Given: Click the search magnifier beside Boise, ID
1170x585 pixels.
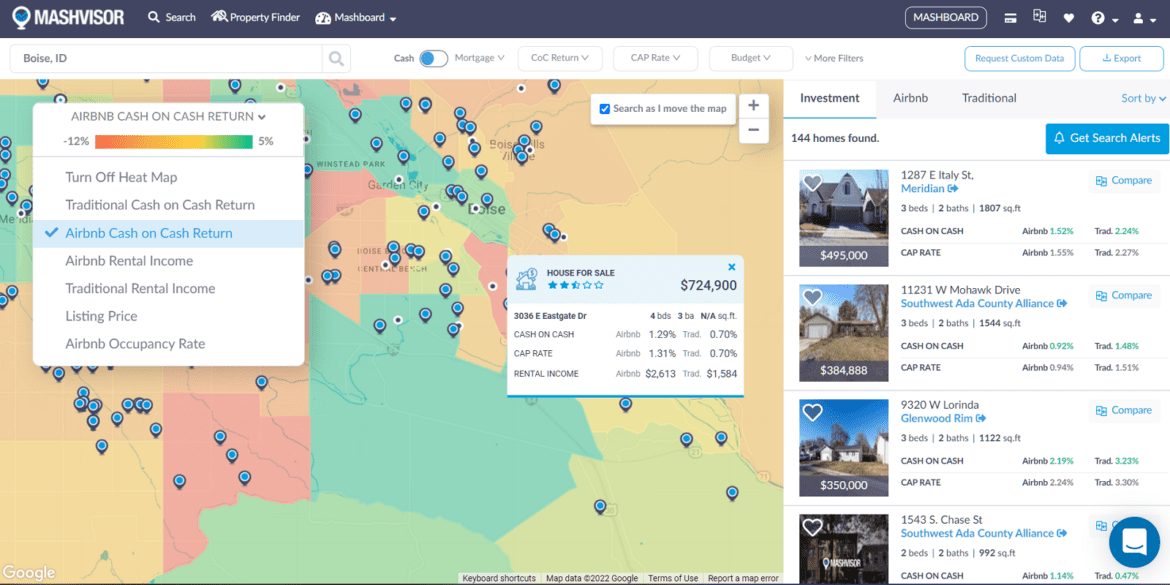Looking at the screenshot, I should point(336,58).
